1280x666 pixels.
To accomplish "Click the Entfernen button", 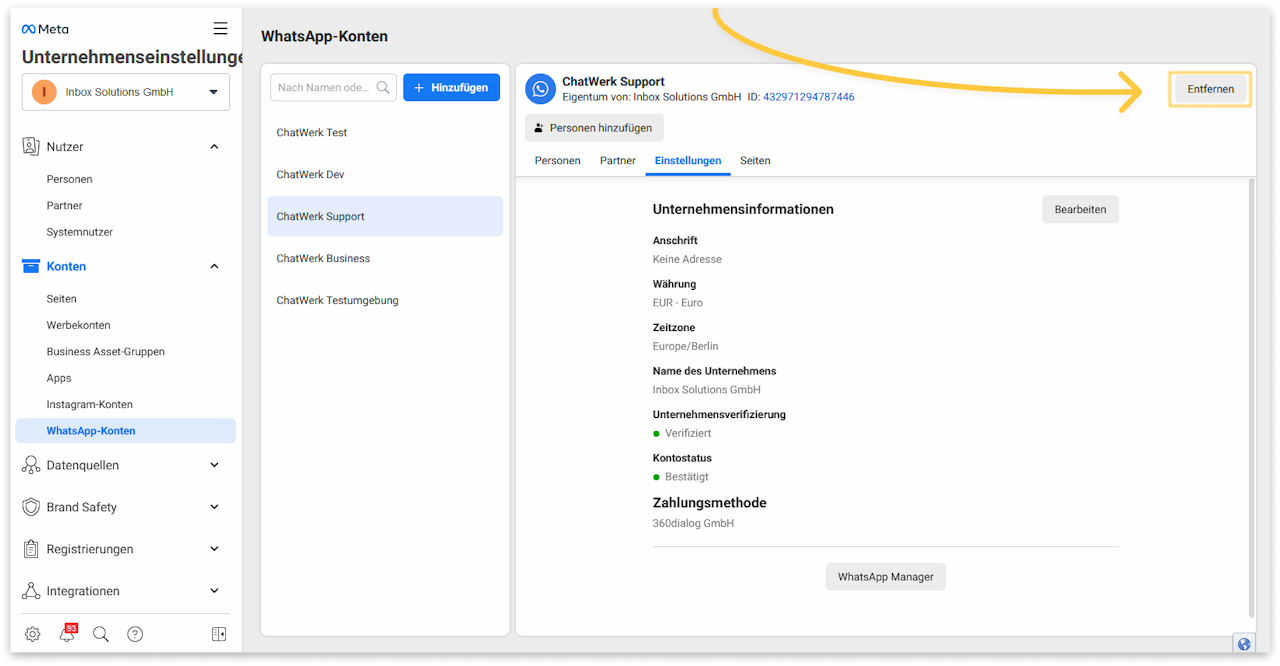I will point(1210,89).
